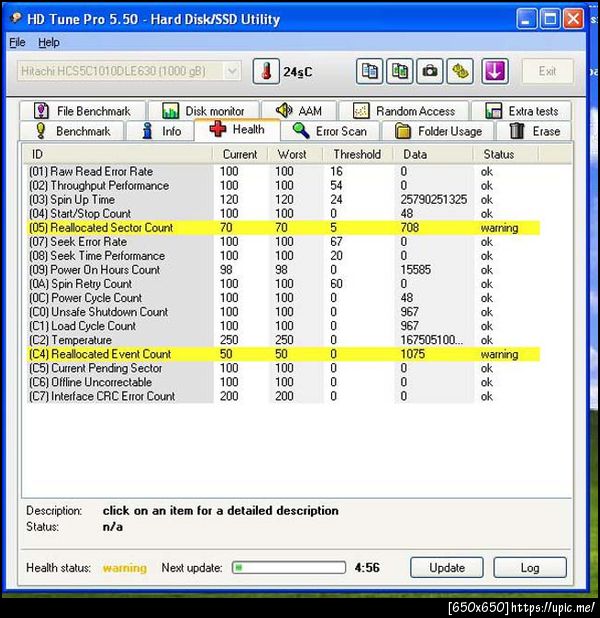Click the copy info to clipboard icon
Screen dimensions: 600x618
[369, 71]
